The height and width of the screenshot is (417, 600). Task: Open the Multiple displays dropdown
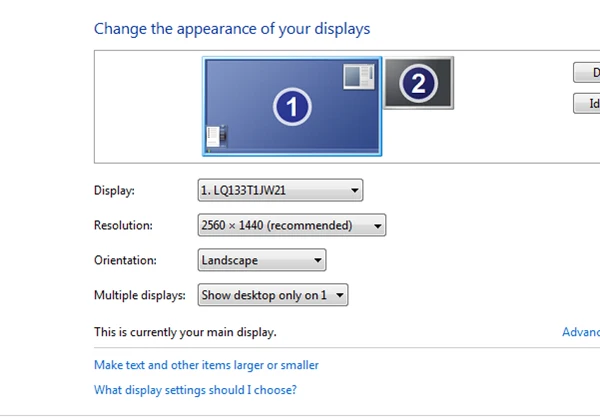click(x=272, y=295)
